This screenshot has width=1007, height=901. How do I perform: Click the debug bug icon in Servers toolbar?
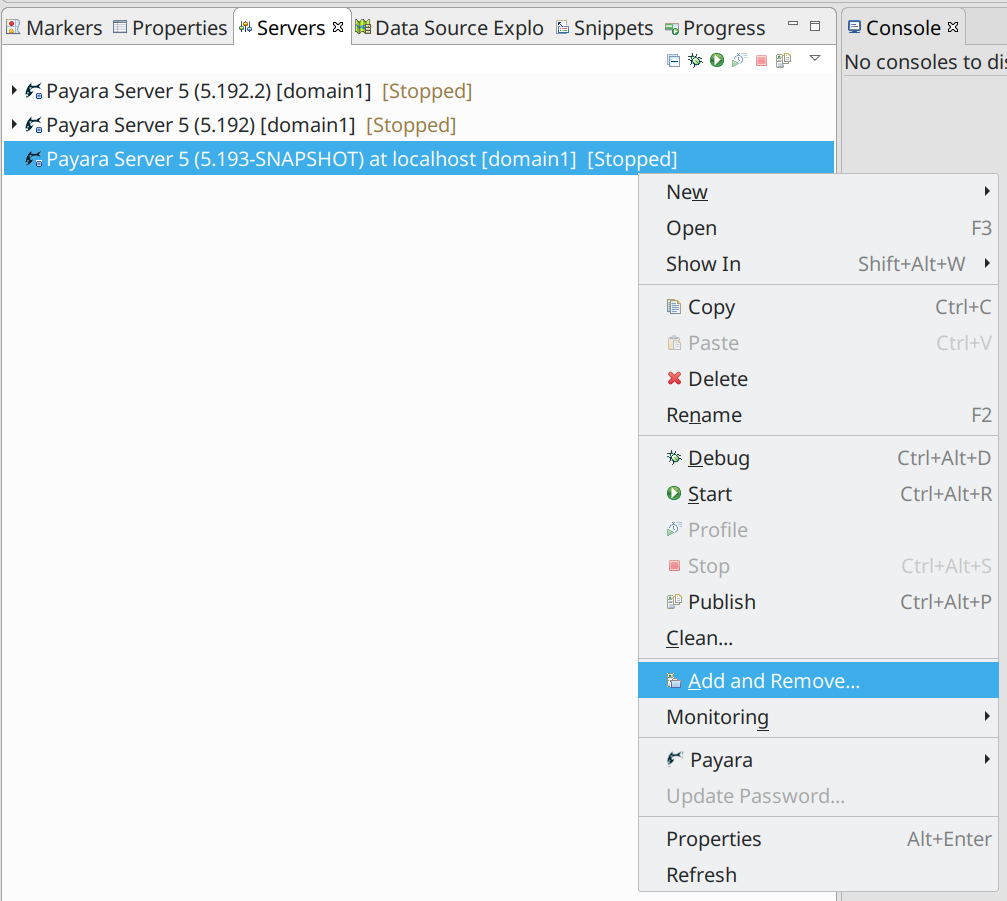tap(695, 60)
